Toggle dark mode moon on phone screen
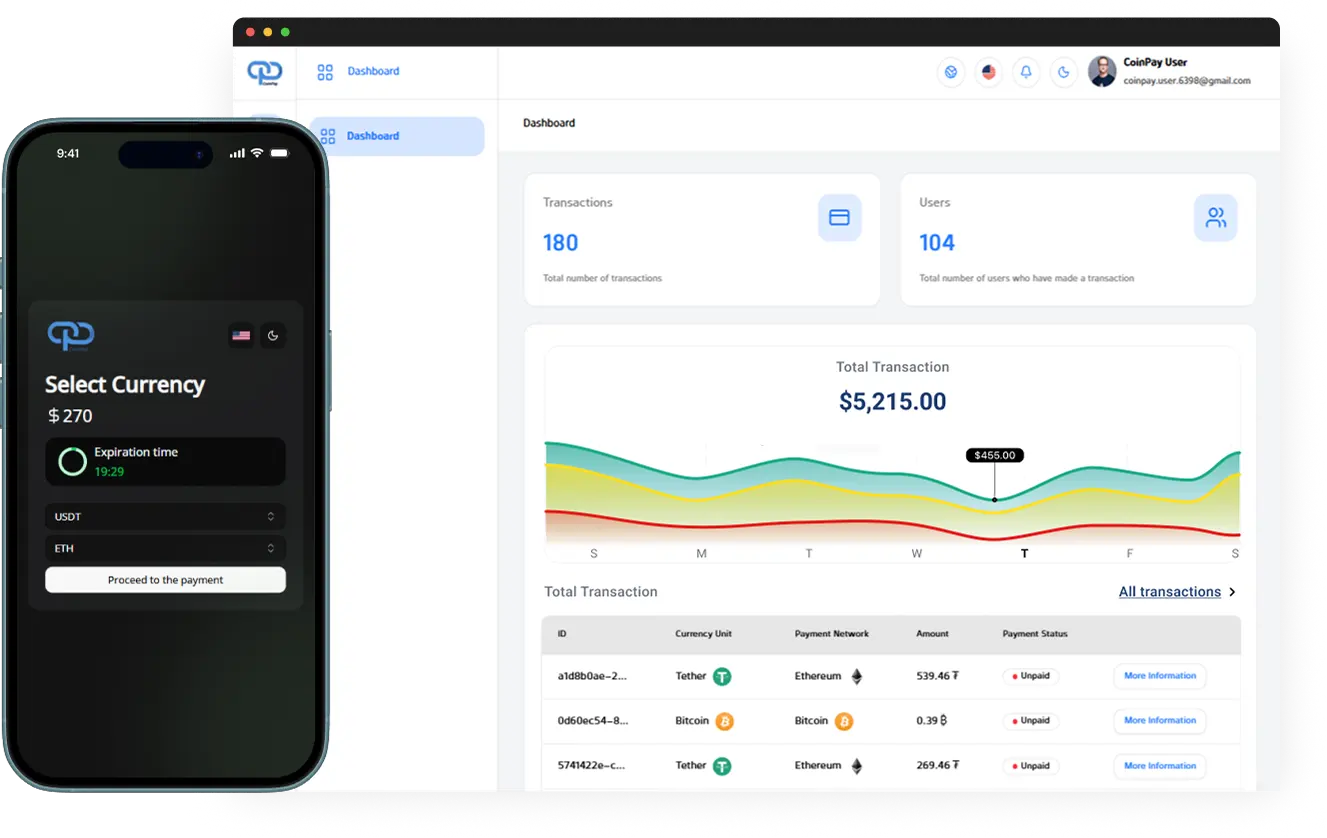Screen dimensions: 1327x838 [273, 336]
